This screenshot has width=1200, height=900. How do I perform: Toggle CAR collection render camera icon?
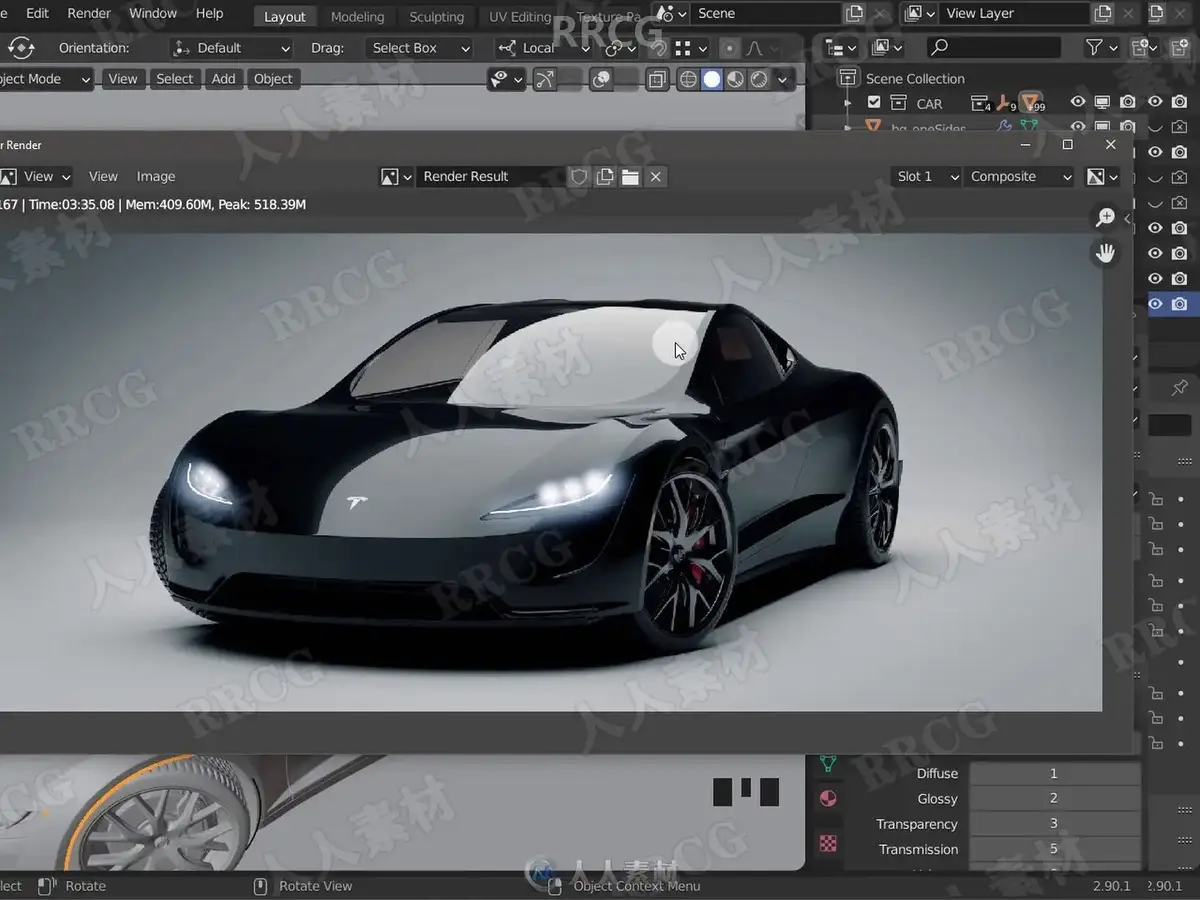pos(1128,103)
